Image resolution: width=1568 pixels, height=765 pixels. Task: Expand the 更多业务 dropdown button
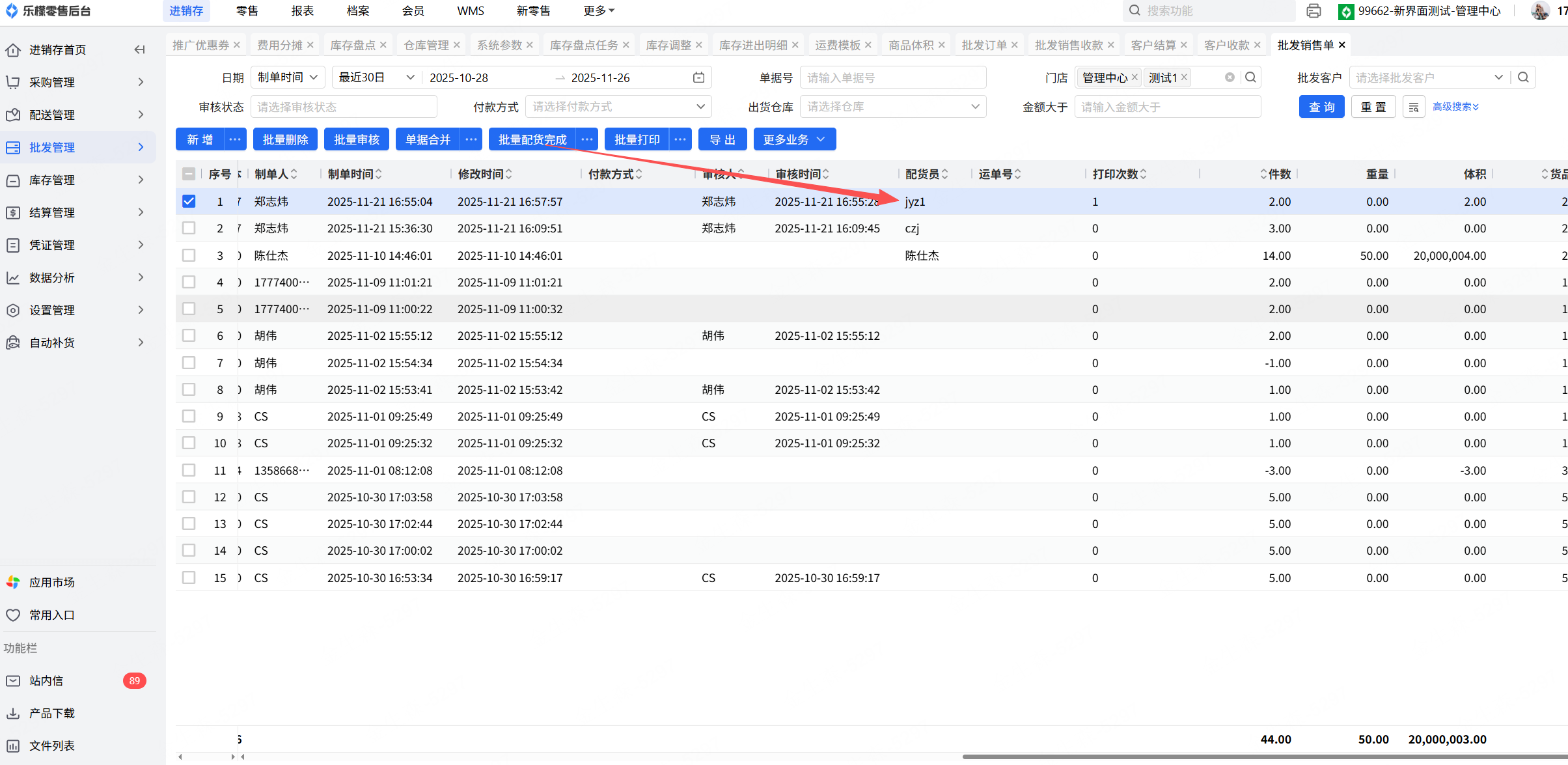coord(794,139)
